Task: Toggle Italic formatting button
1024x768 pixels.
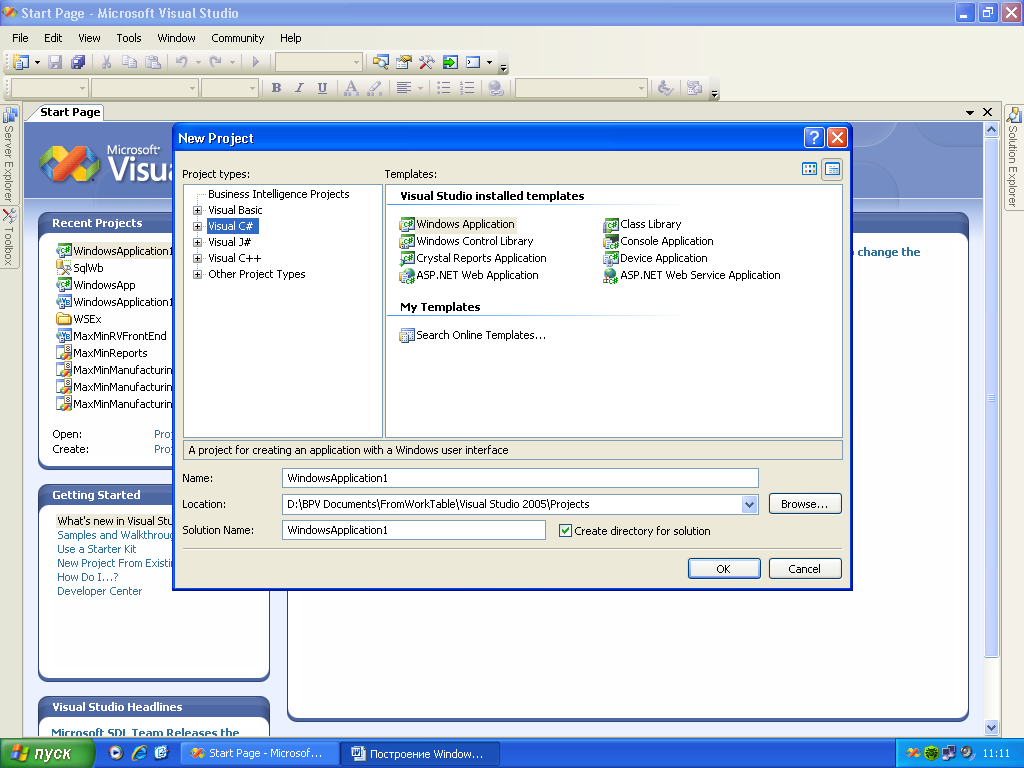Action: pos(299,88)
